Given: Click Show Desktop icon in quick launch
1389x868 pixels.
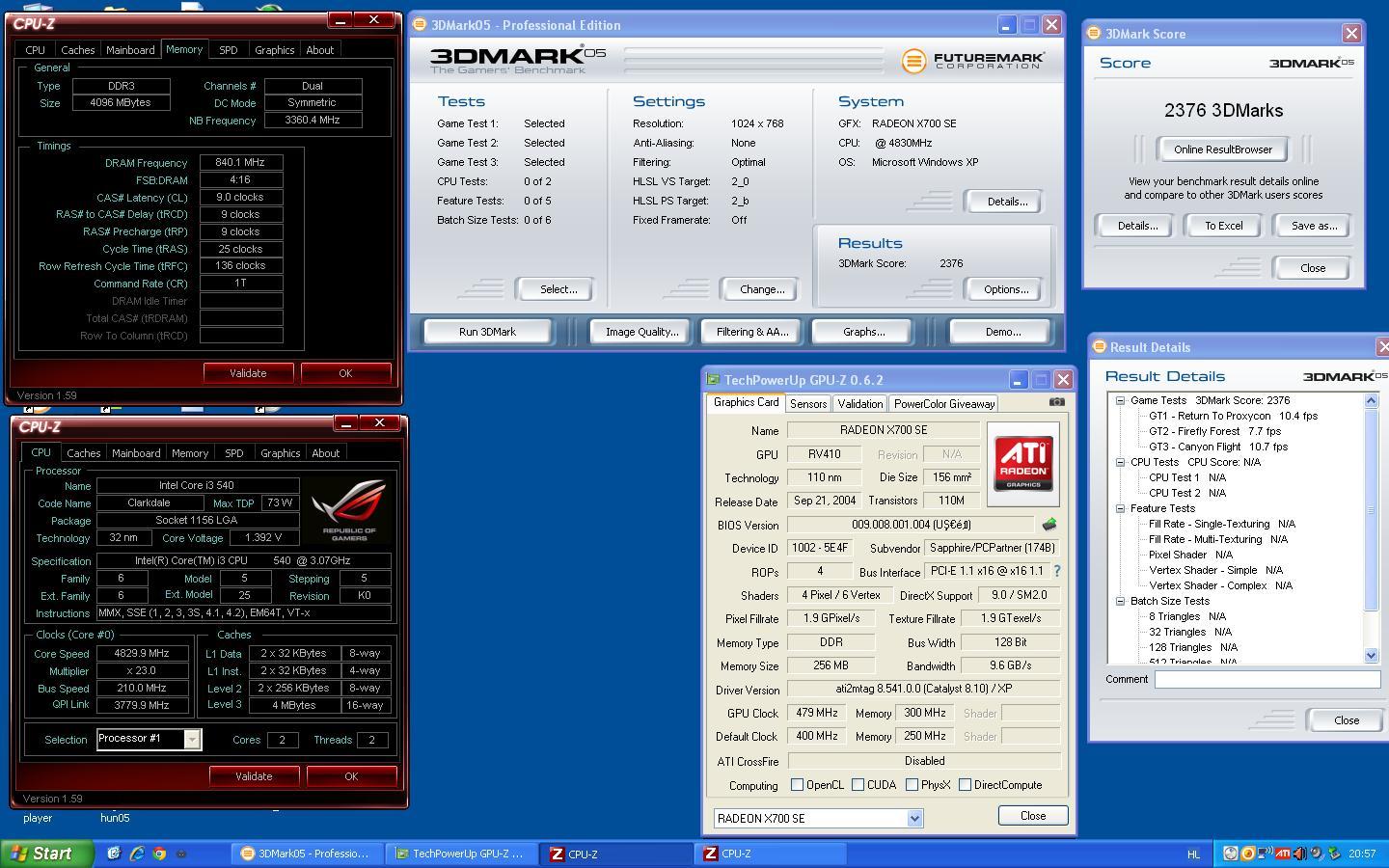Looking at the screenshot, I should click(114, 854).
